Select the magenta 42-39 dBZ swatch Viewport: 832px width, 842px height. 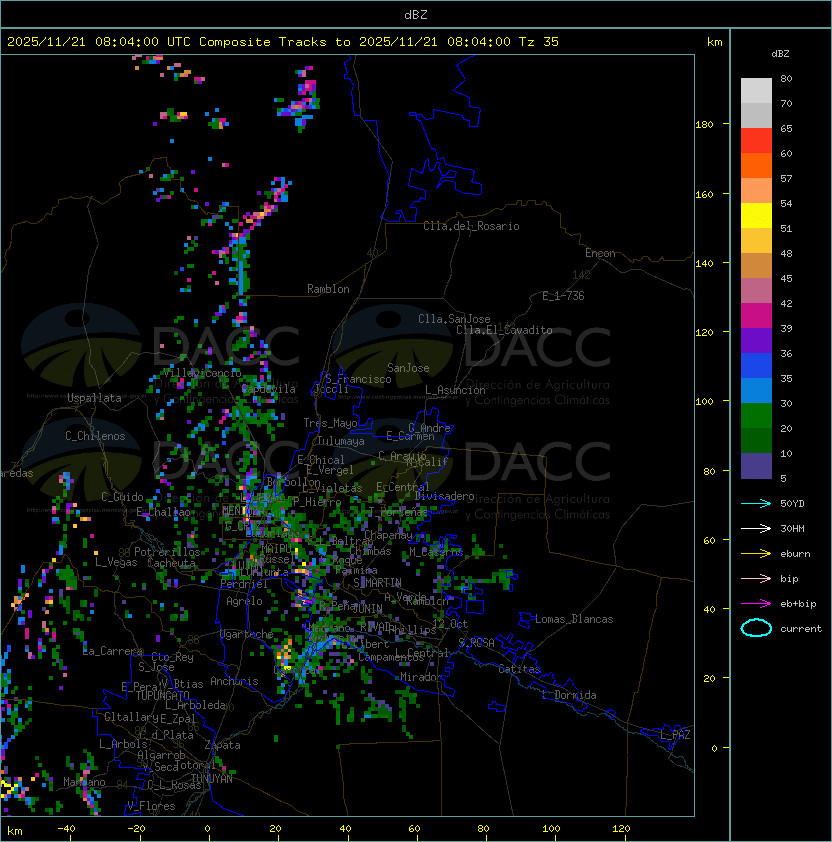(x=756, y=316)
